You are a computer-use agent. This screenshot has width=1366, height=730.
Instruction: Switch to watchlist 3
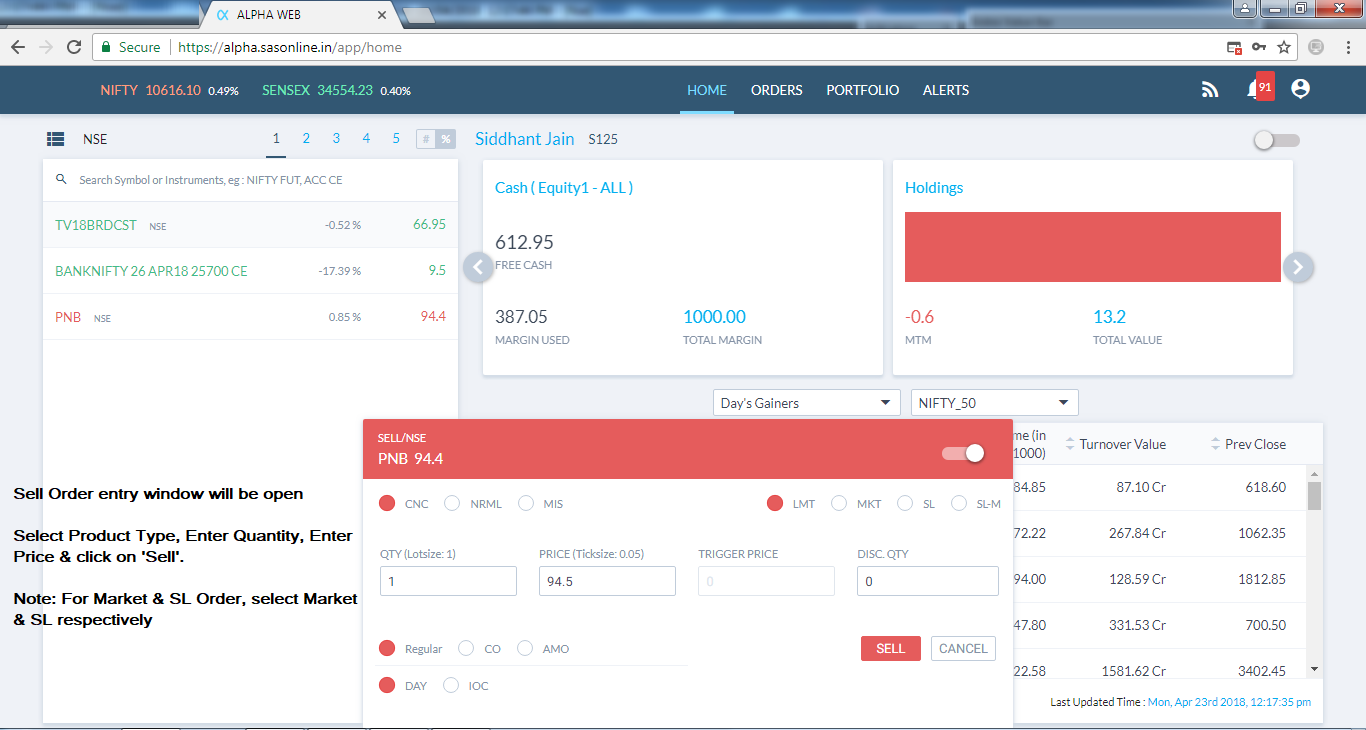coord(336,139)
